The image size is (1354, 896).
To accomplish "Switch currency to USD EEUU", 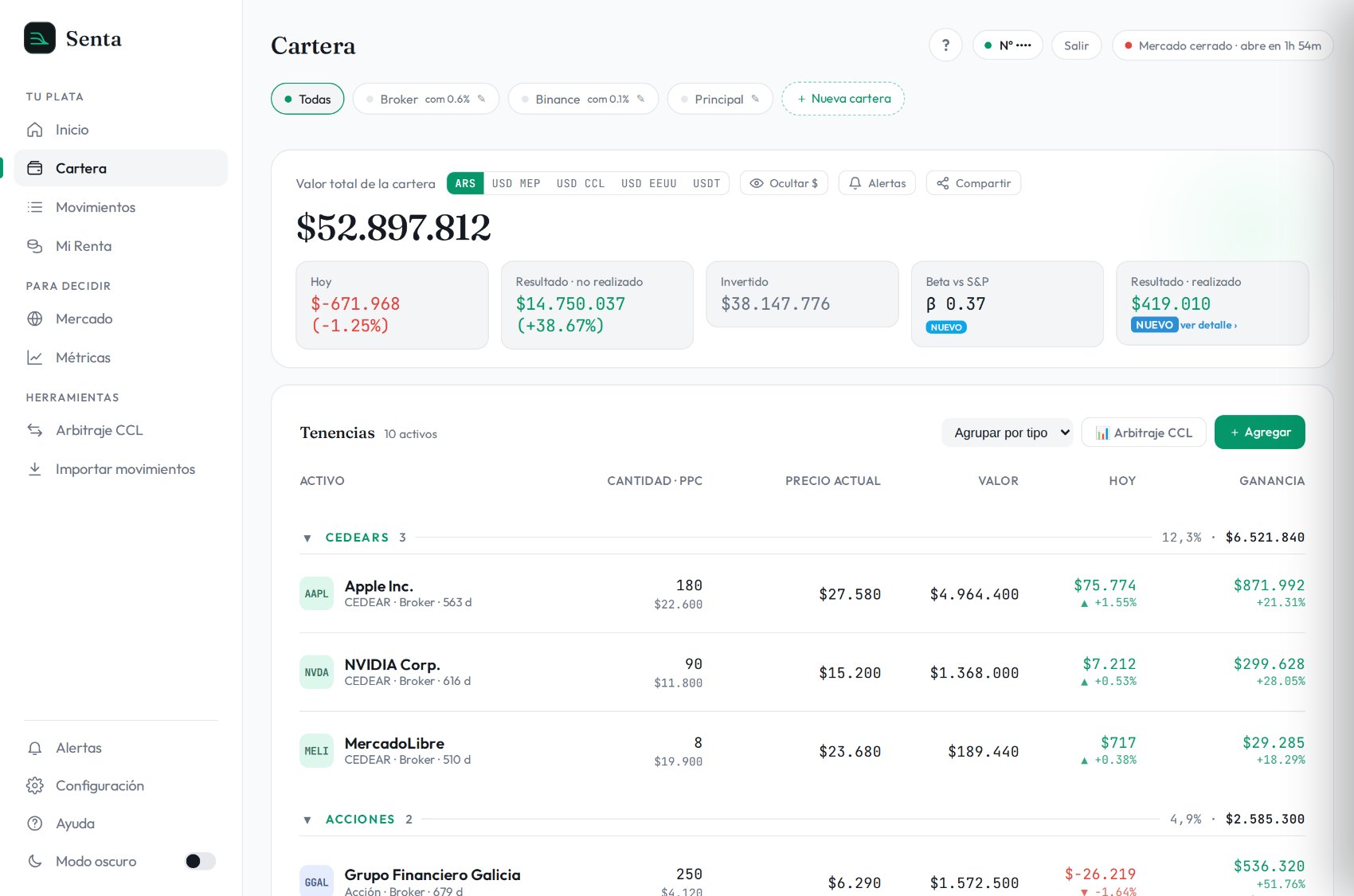I will pos(649,183).
